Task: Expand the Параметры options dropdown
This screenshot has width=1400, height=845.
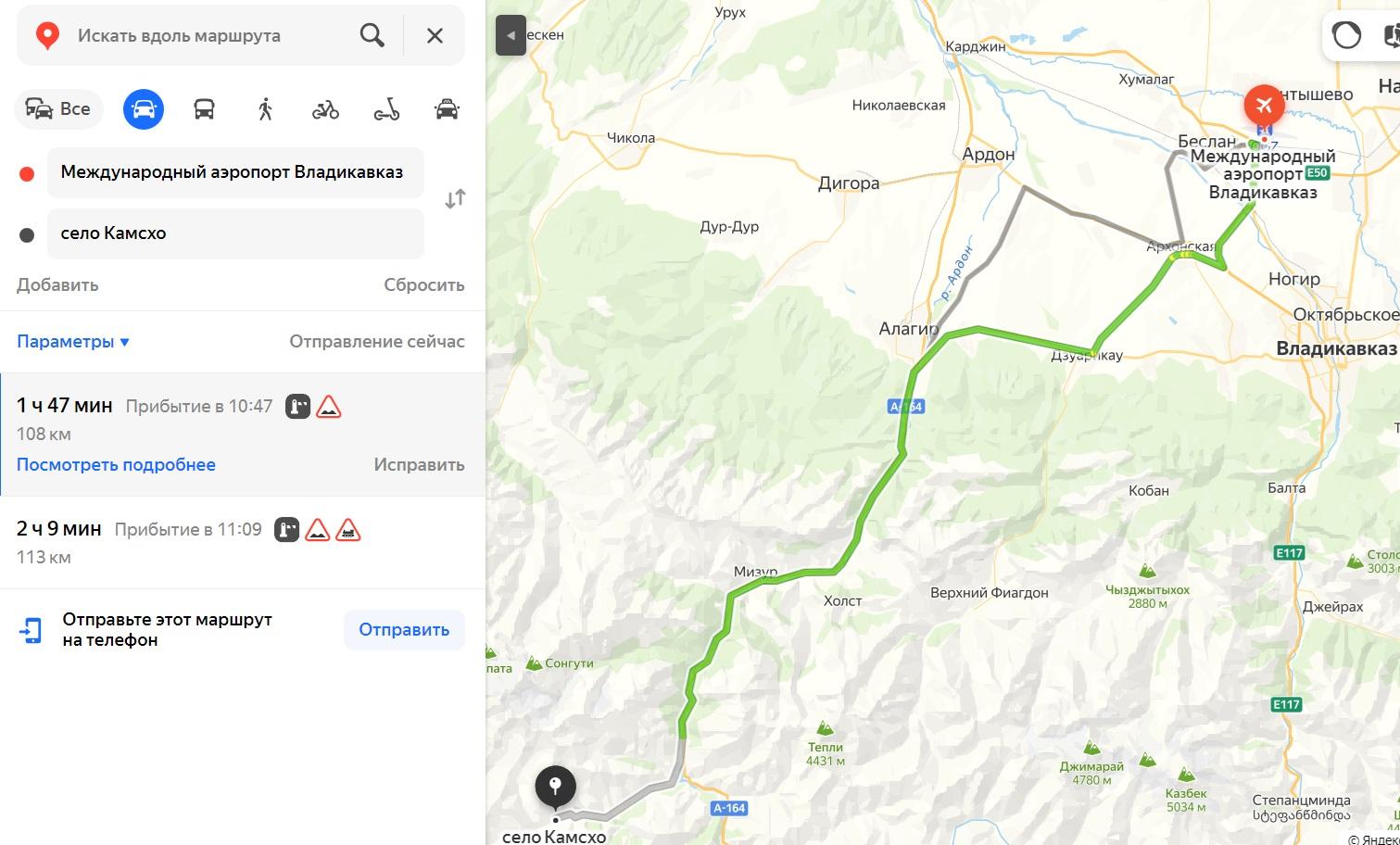Action: coord(73,341)
